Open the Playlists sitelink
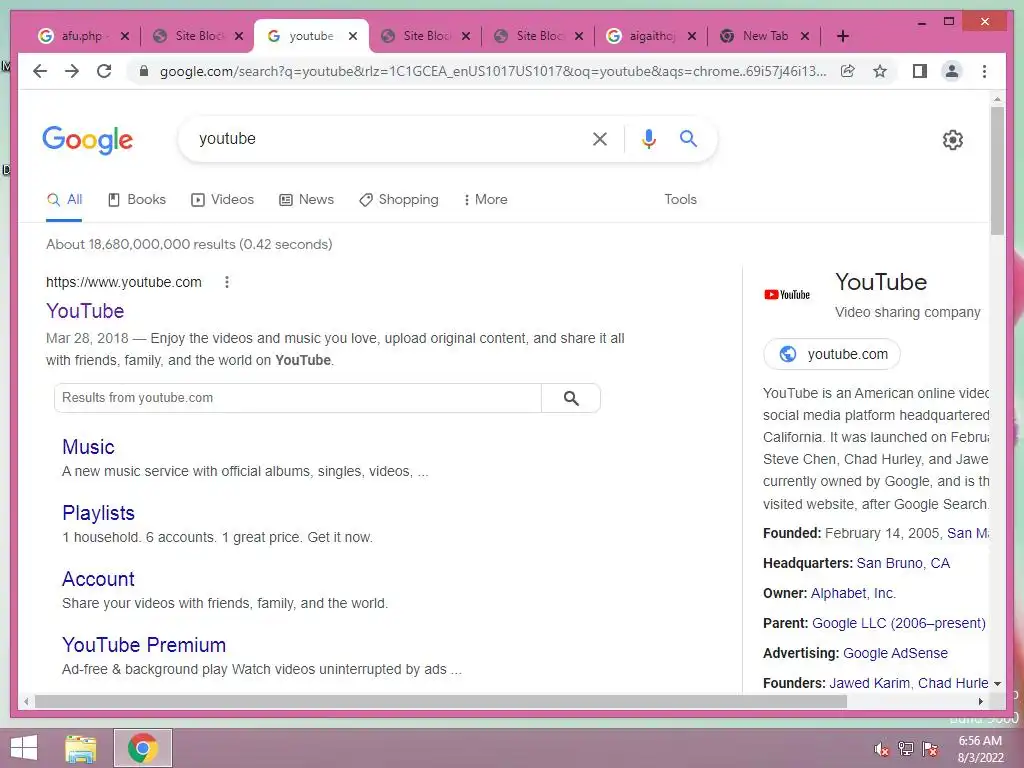The height and width of the screenshot is (768, 1024). tap(99, 513)
